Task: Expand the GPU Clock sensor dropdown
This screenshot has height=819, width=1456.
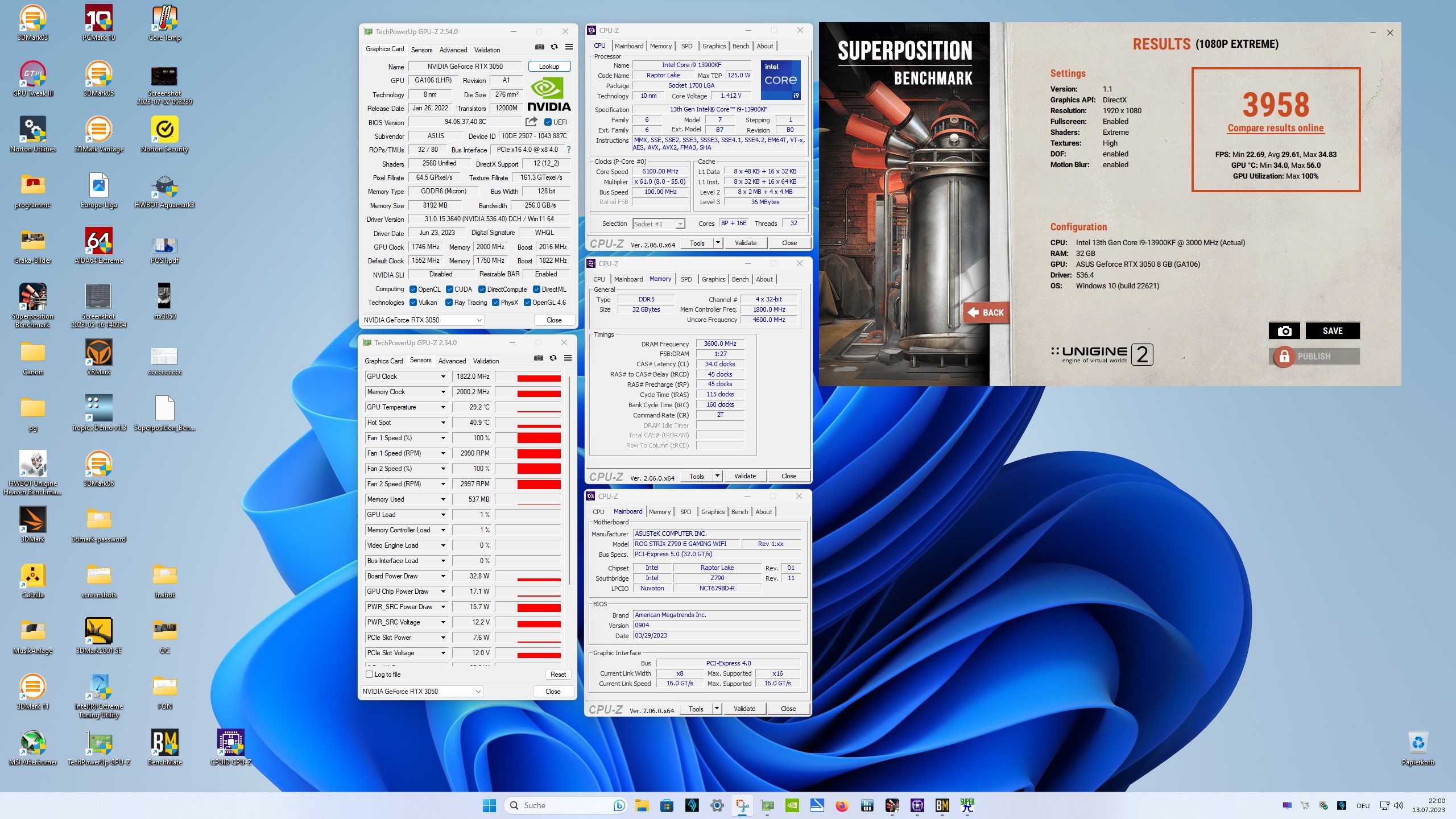Action: [443, 377]
